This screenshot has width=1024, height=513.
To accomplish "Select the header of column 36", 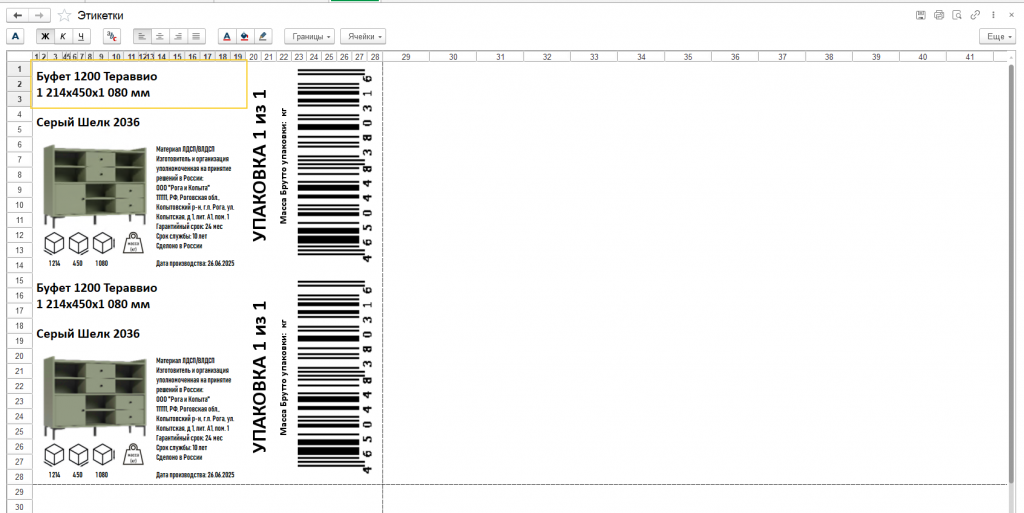I will pyautogui.click(x=735, y=57).
